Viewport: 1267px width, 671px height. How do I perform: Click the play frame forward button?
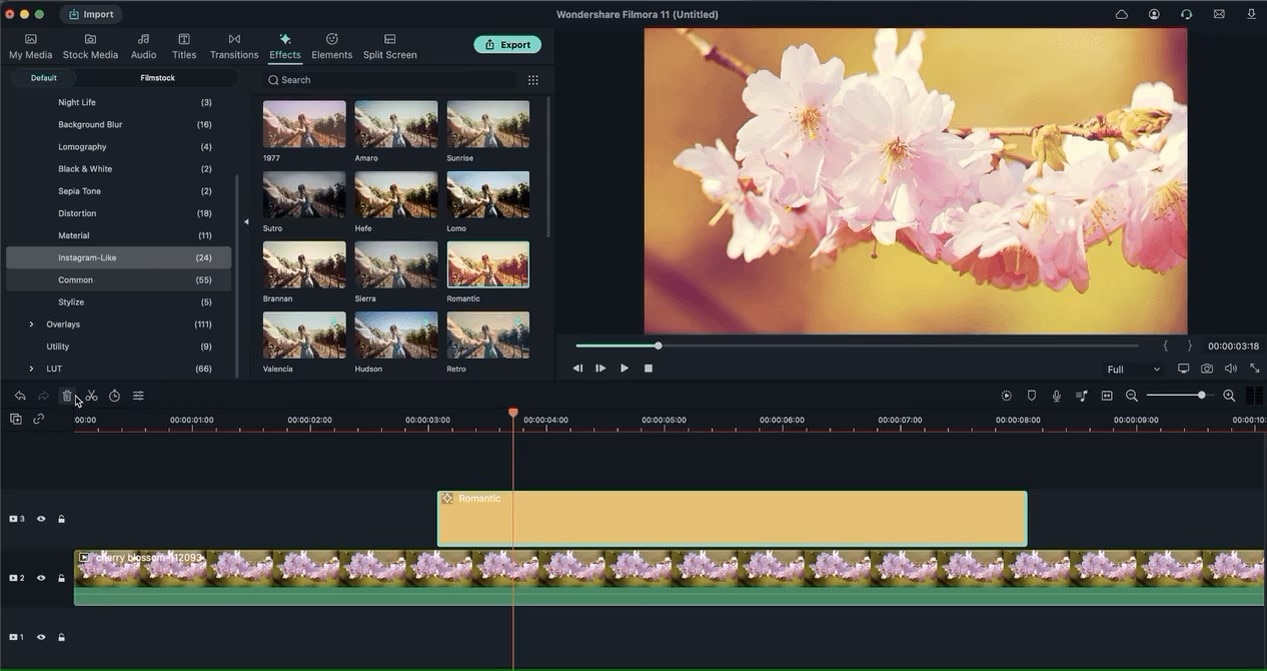(600, 368)
